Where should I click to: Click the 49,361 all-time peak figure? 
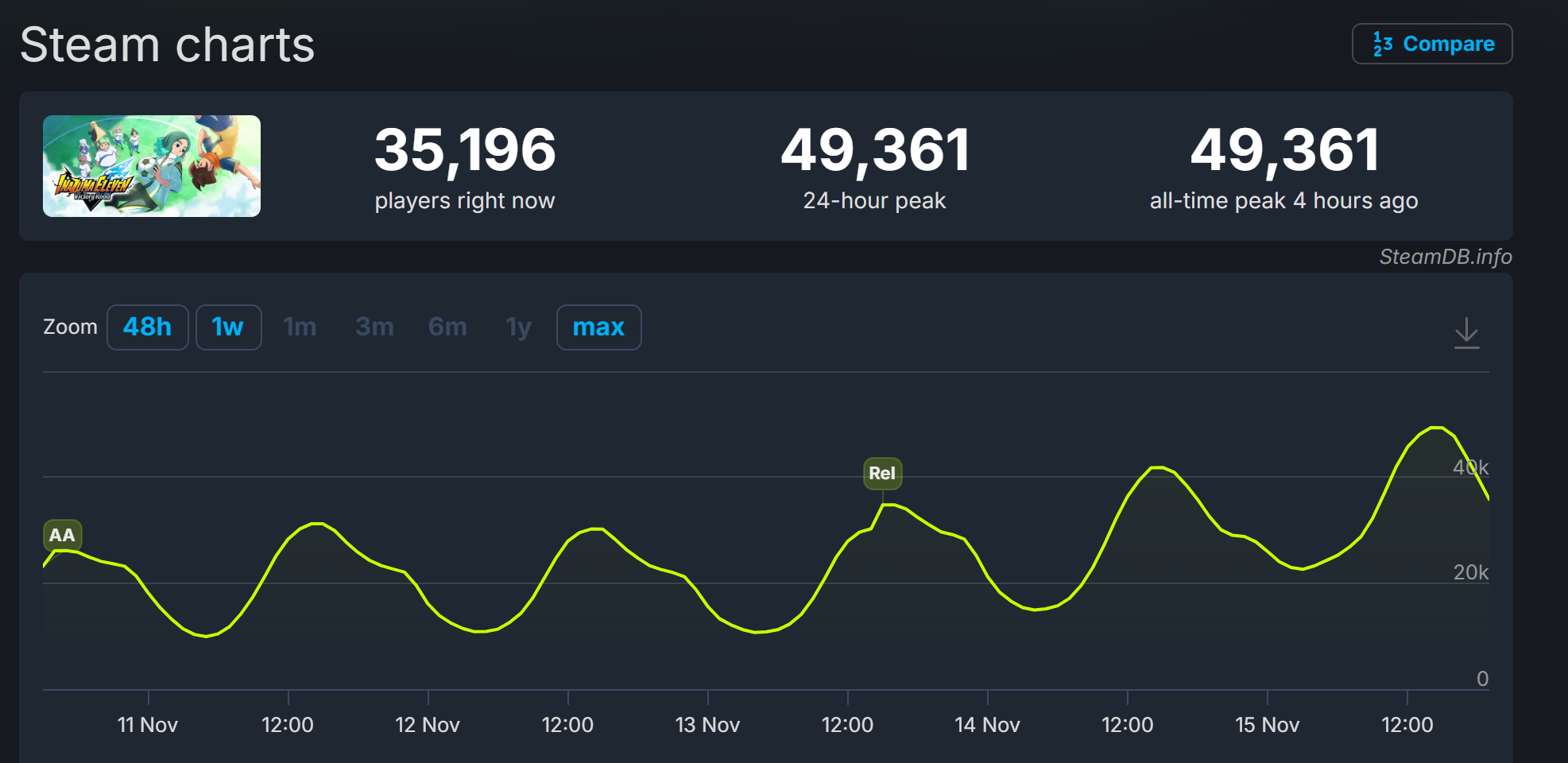click(1284, 150)
